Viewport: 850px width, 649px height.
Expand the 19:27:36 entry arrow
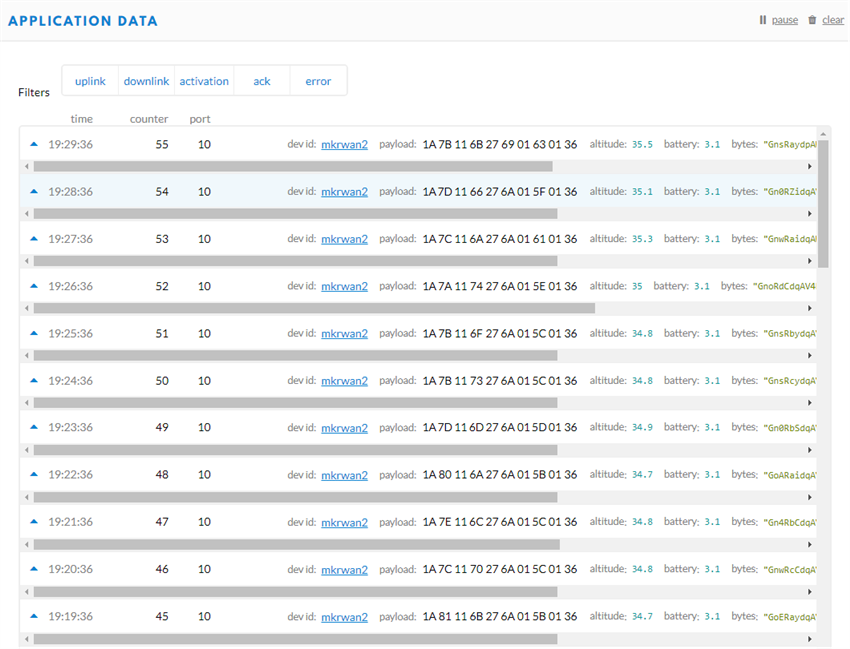pyautogui.click(x=33, y=239)
